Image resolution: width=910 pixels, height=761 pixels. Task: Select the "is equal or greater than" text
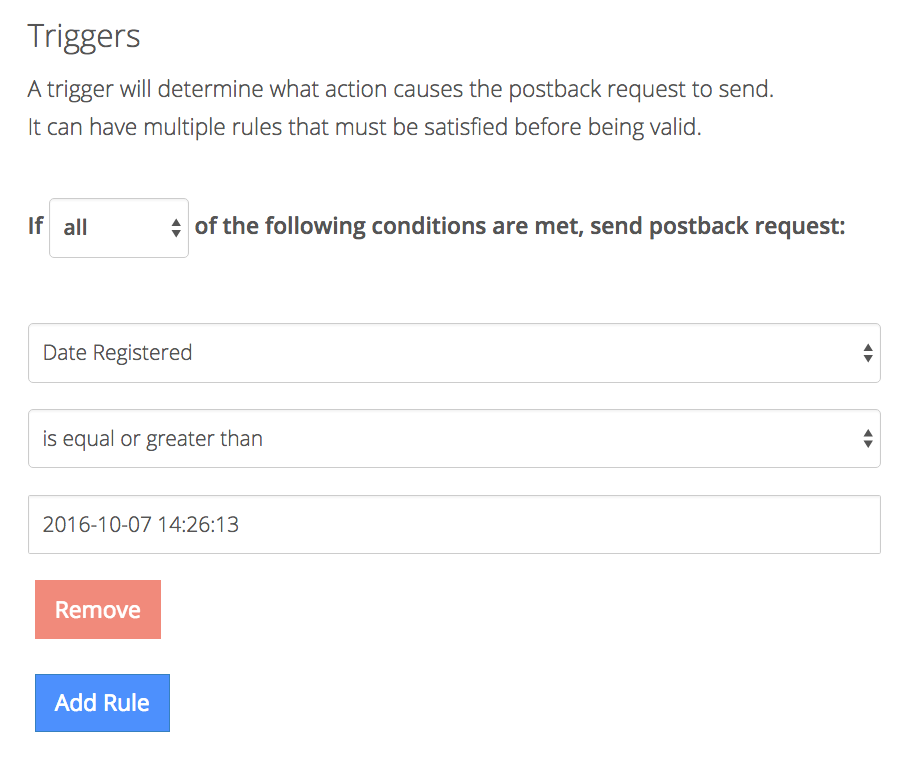[152, 439]
